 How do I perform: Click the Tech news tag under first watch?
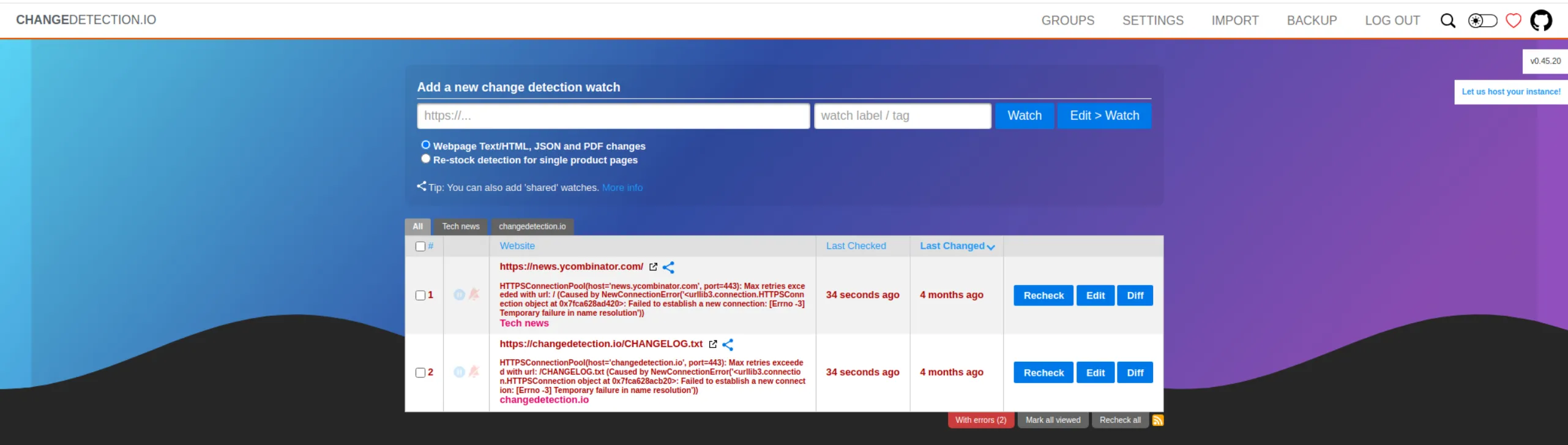coord(524,323)
